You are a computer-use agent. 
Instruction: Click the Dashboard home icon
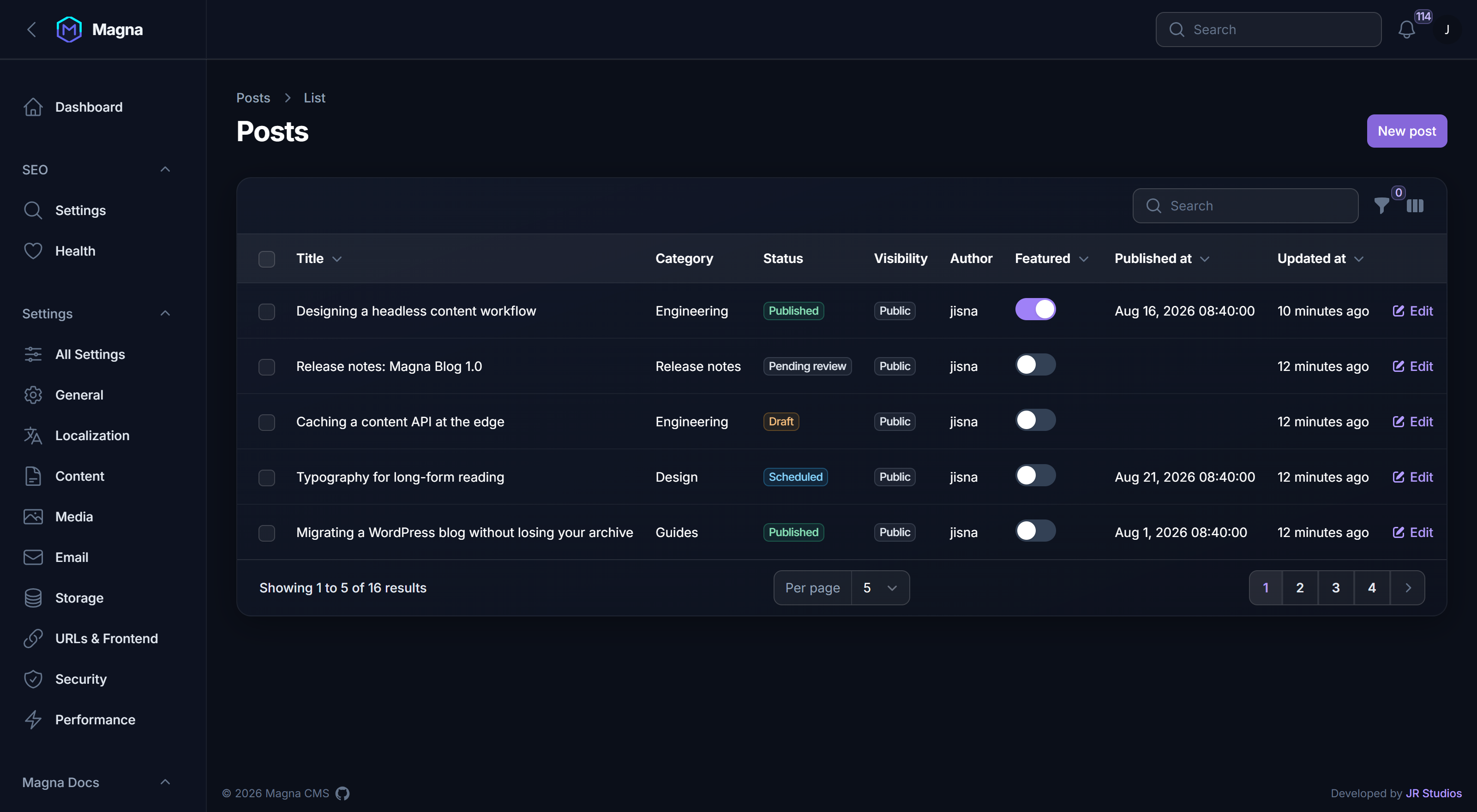33,107
